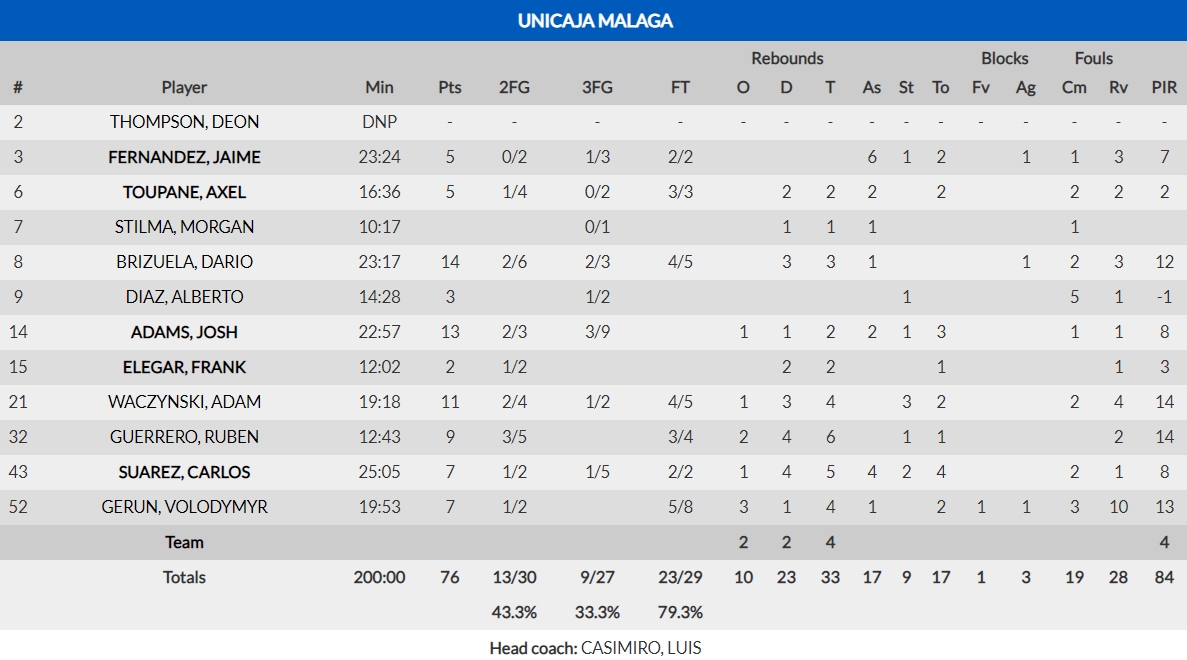Select WACZYNSKI, ADAM in the table

[184, 402]
